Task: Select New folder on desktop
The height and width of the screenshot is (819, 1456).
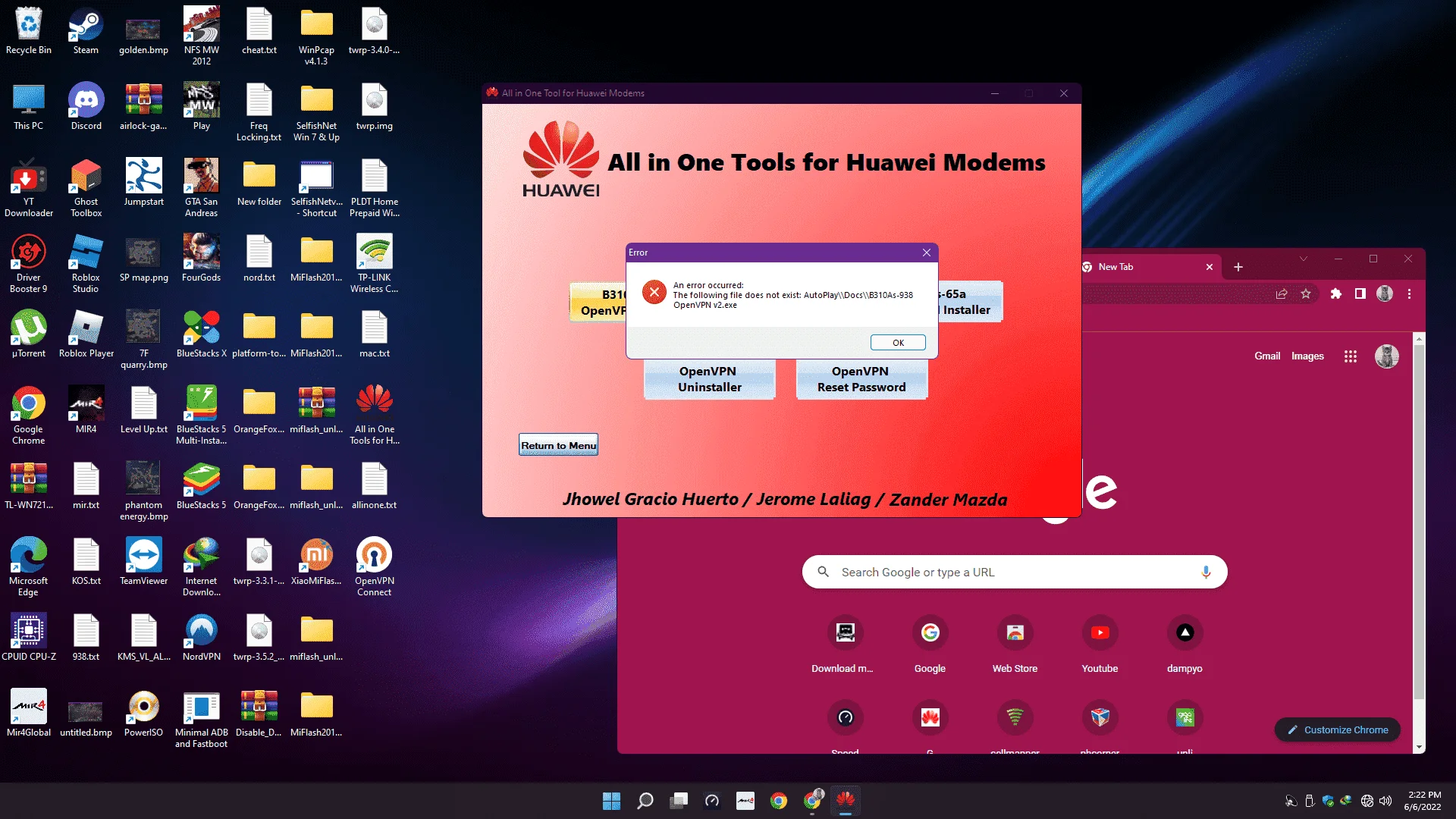Action: coord(259,182)
